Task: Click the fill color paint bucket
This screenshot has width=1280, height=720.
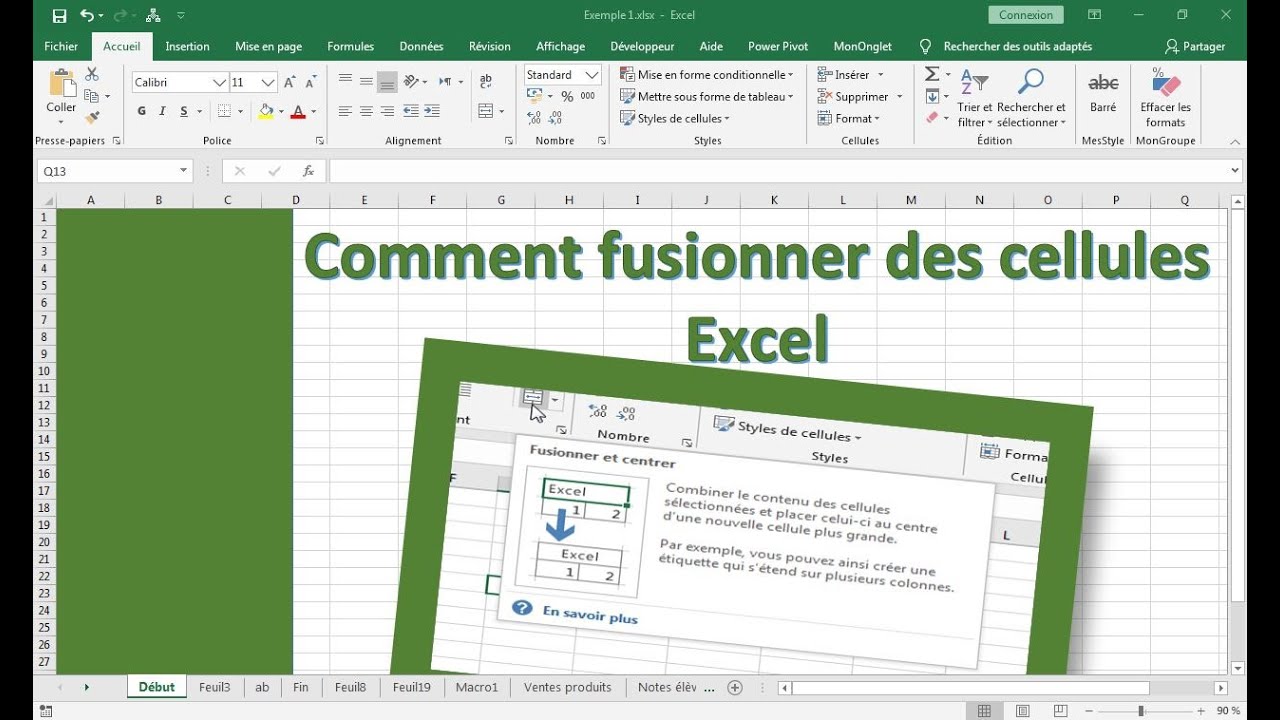Action: [266, 111]
